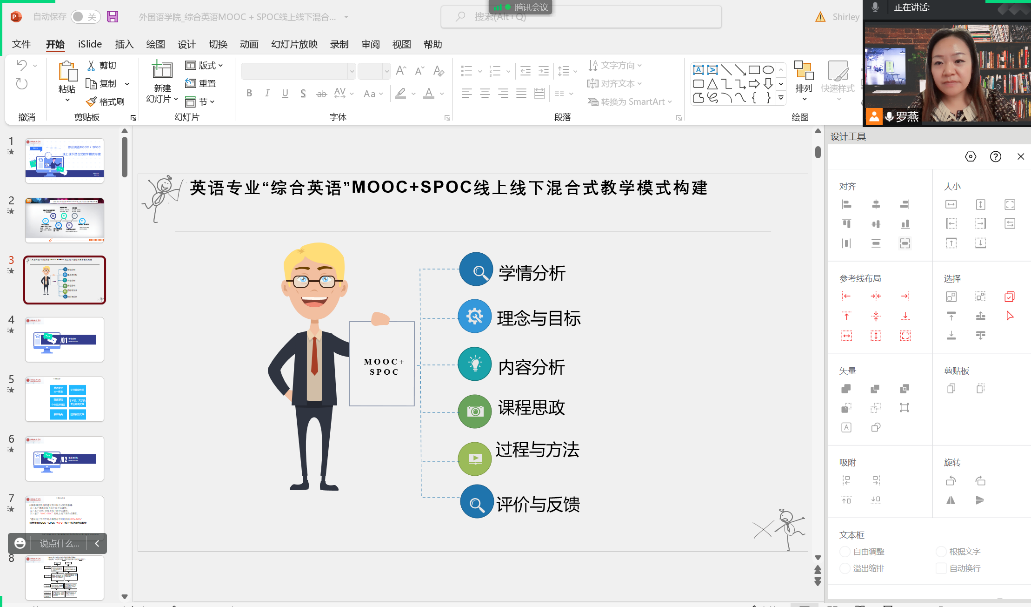The height and width of the screenshot is (607, 1031).
Task: Toggle Bold formatting
Action: point(249,93)
